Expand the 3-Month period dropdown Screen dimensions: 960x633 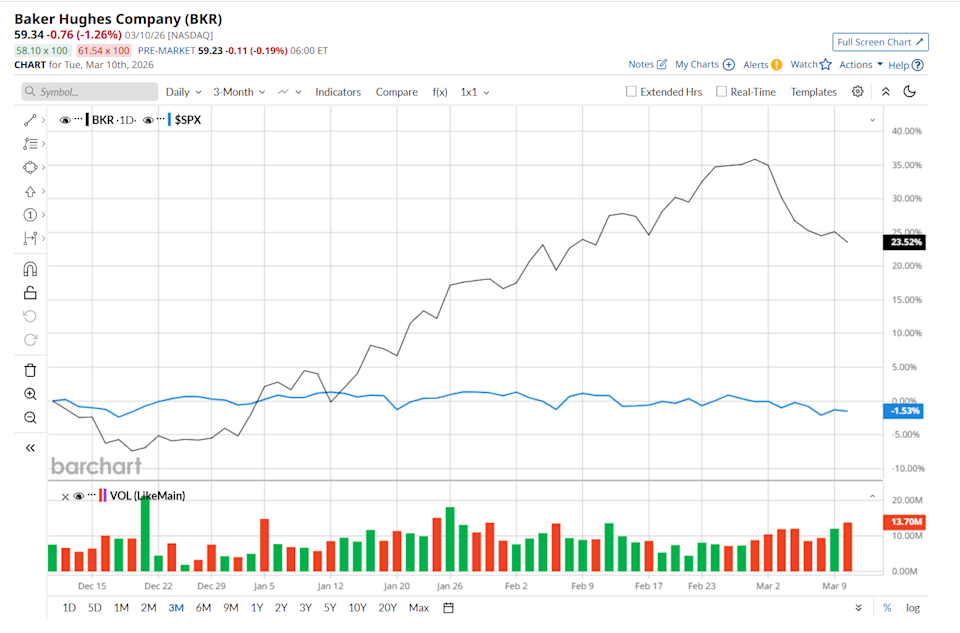239,92
